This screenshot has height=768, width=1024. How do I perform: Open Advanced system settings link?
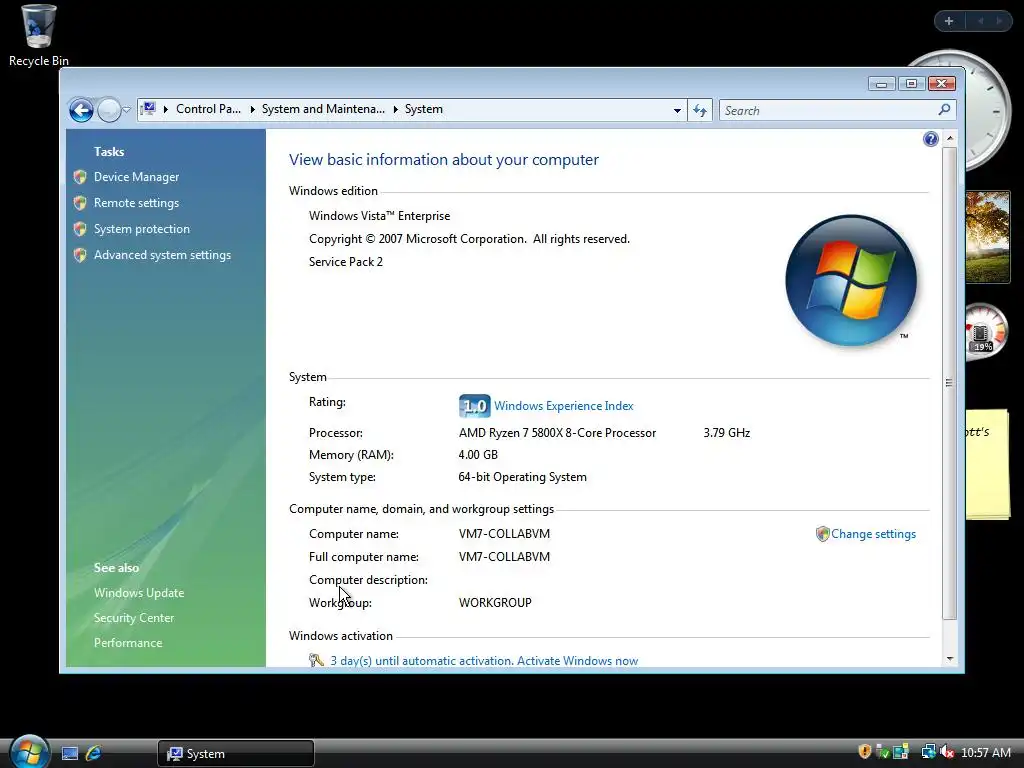coord(162,255)
